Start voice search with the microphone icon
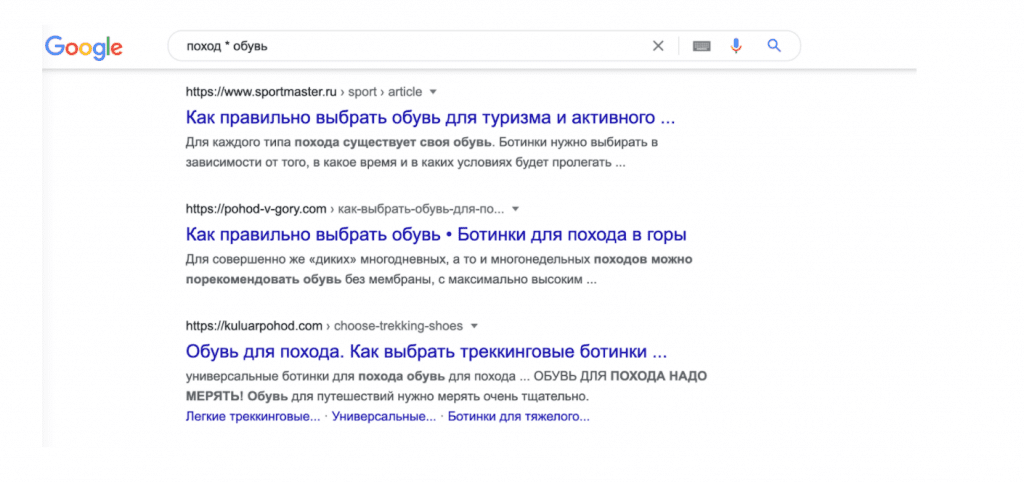This screenshot has height=482, width=1024. pyautogui.click(x=736, y=46)
